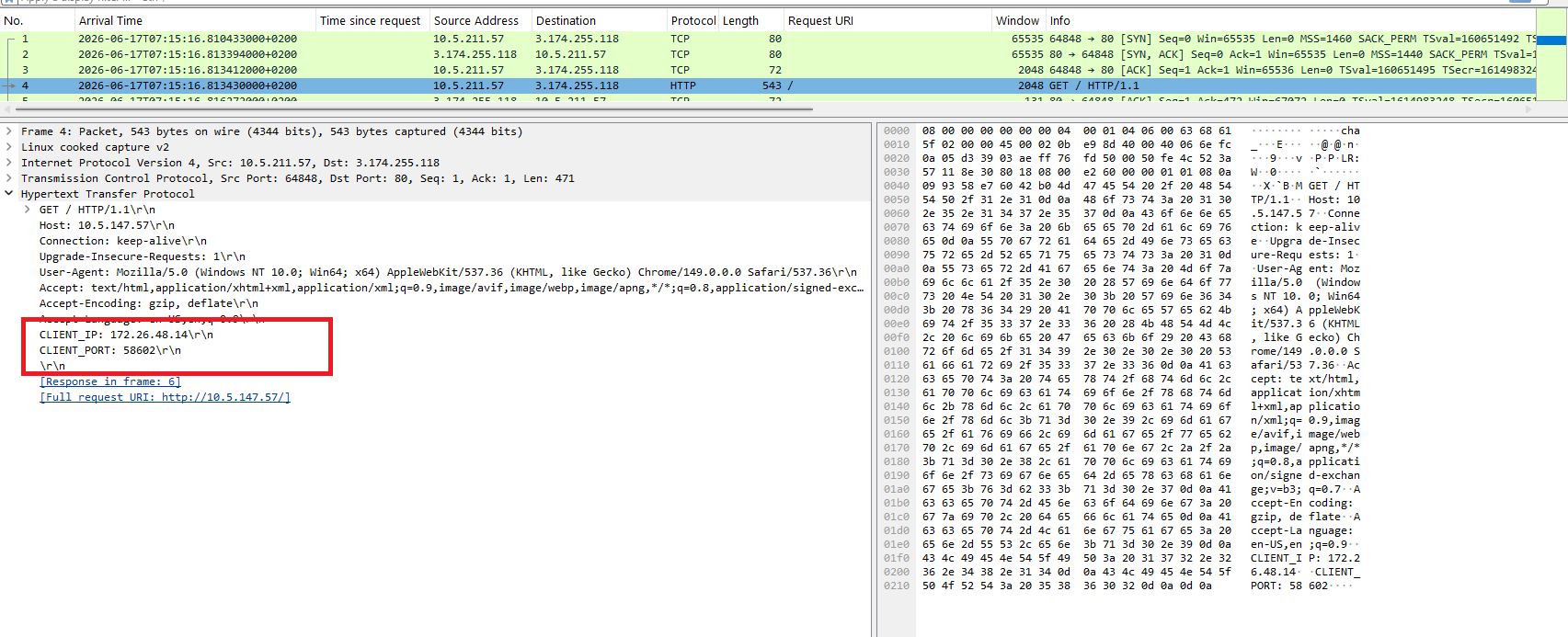
Task: Select packet number 1 SYN row
Action: tap(768, 39)
